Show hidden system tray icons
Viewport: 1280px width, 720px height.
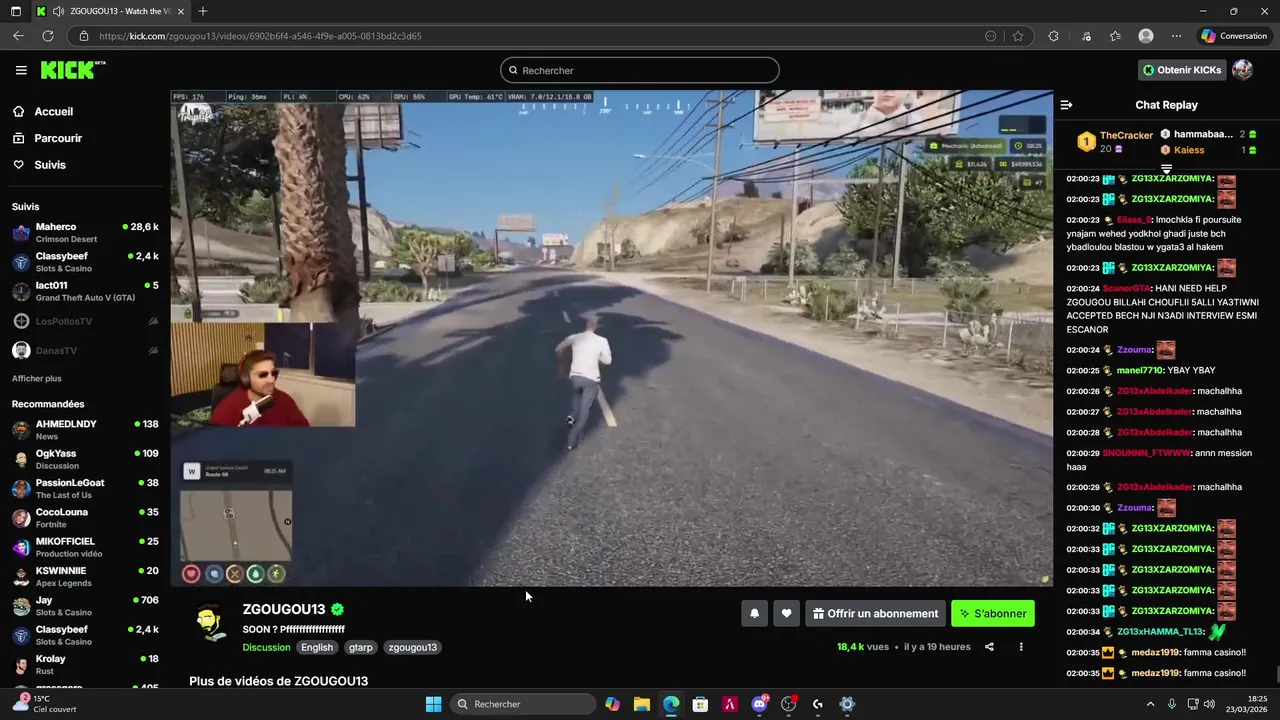pyautogui.click(x=1150, y=704)
